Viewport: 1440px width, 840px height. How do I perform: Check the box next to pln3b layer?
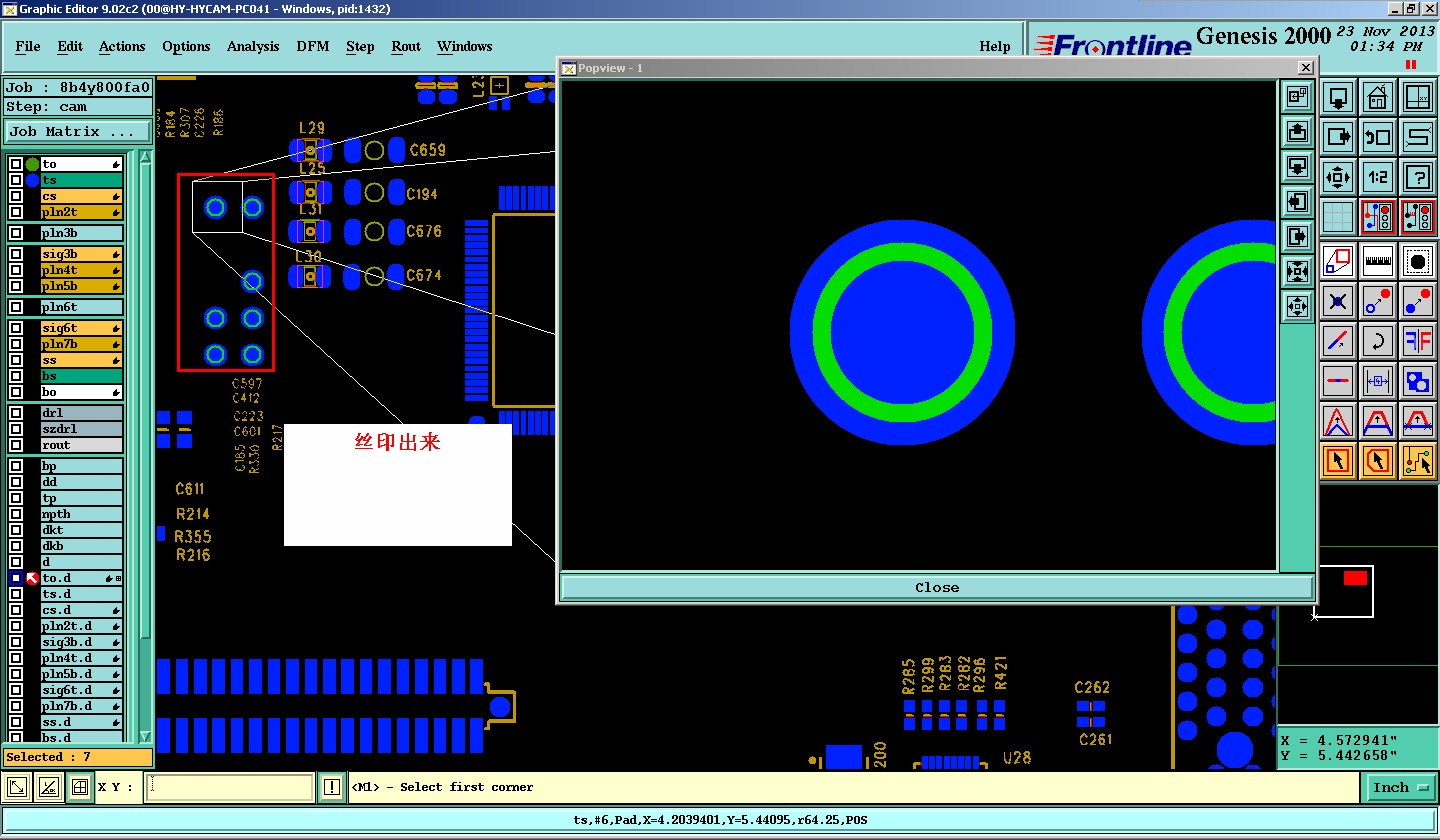click(16, 233)
